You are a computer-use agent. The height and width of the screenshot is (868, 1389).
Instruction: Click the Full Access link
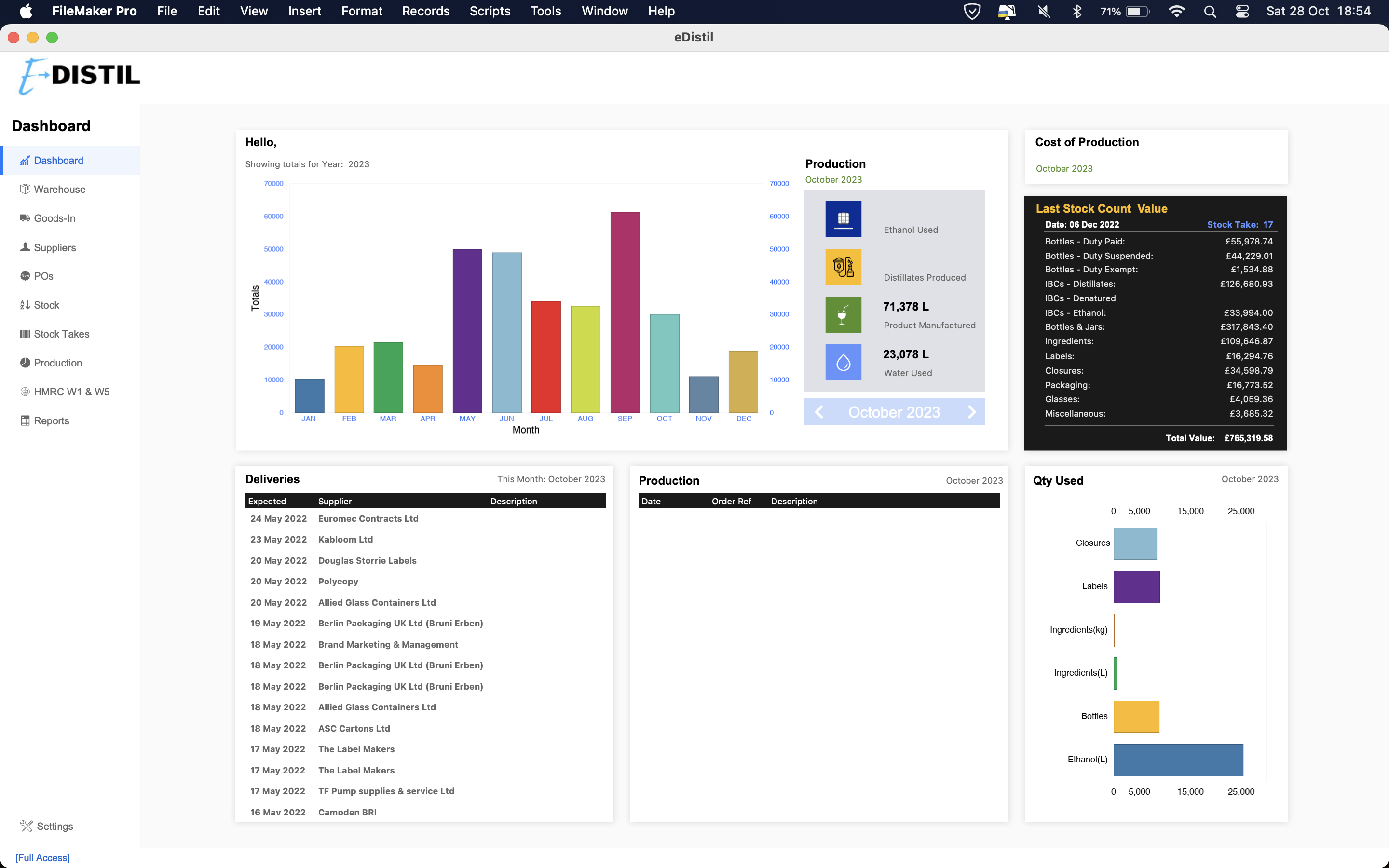tap(42, 858)
